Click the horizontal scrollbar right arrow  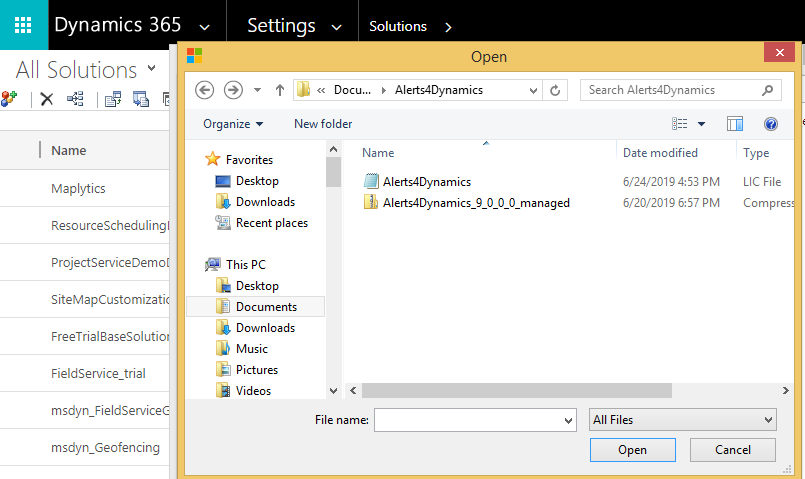pyautogui.click(x=785, y=391)
